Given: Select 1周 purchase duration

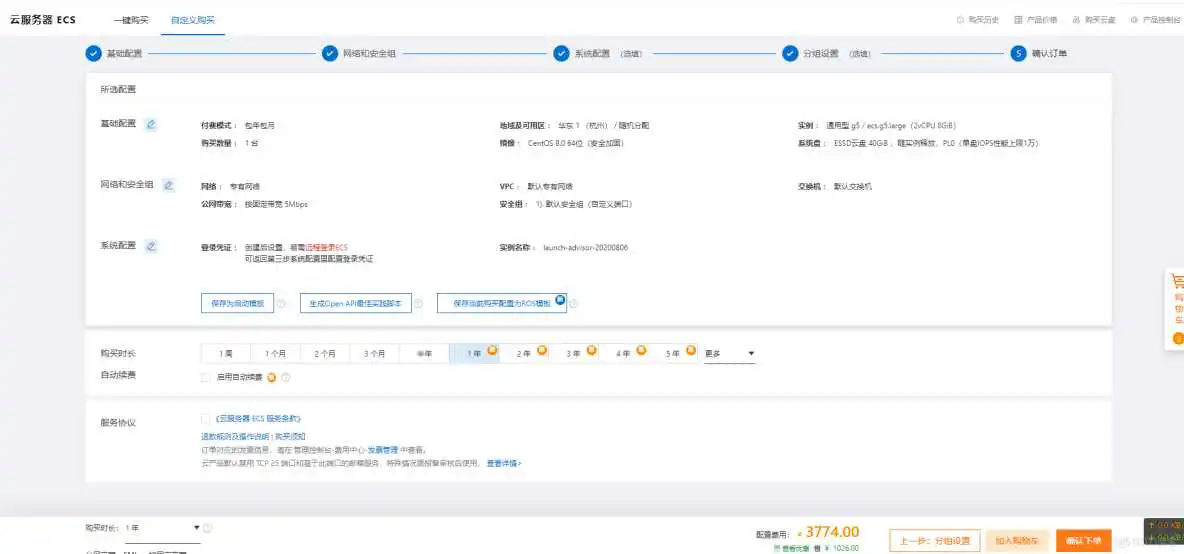Looking at the screenshot, I should [226, 353].
